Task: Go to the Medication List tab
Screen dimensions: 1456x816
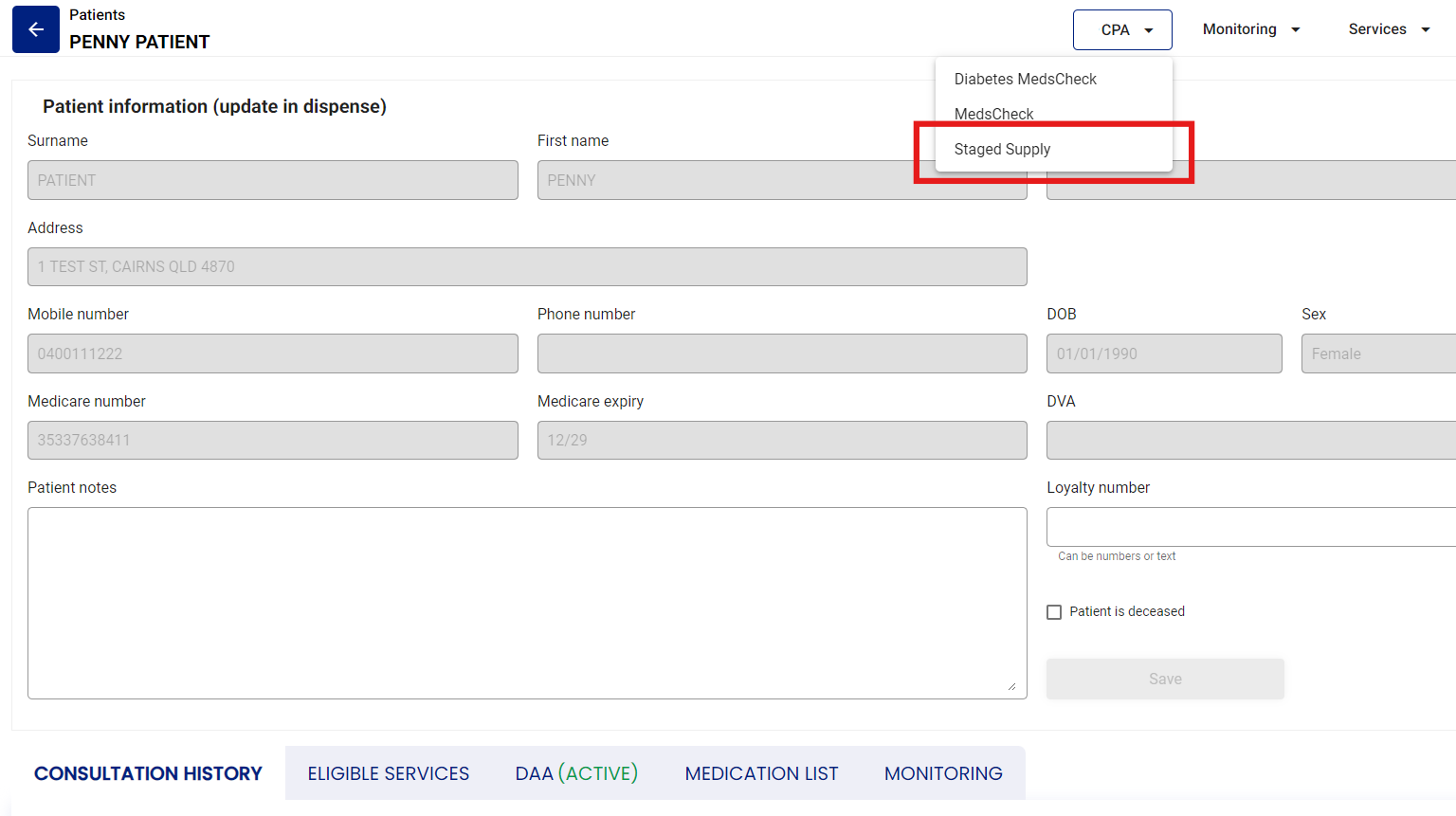Action: 761,773
